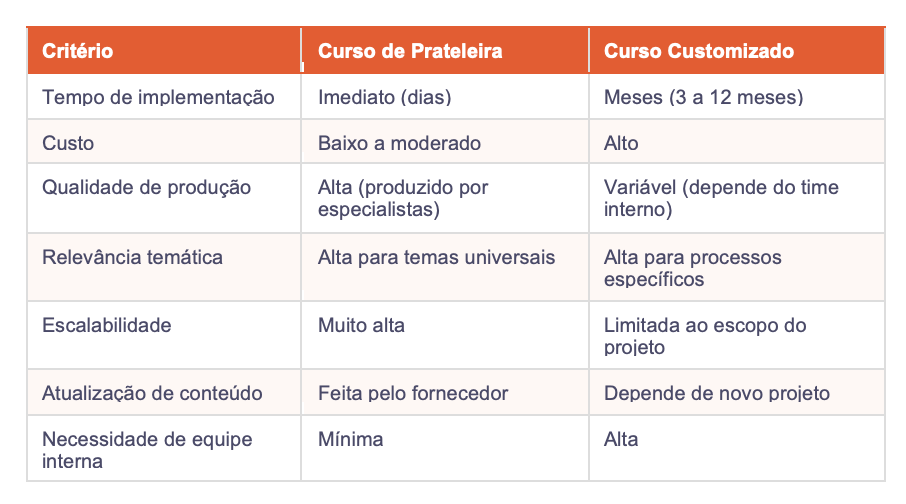Click the "Imediato (dias)" cell
This screenshot has height=504, width=906.
[x=385, y=98]
